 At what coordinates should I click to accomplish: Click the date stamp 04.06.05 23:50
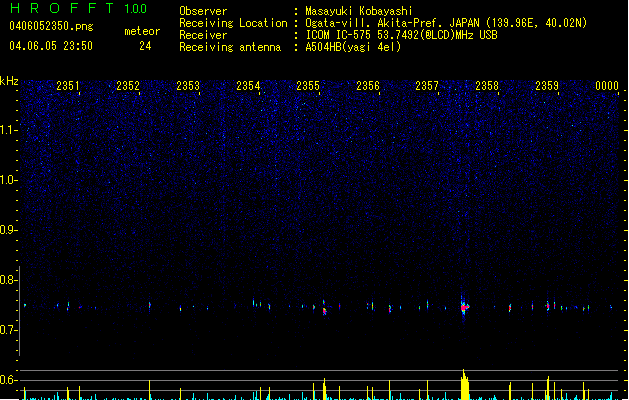click(x=51, y=46)
